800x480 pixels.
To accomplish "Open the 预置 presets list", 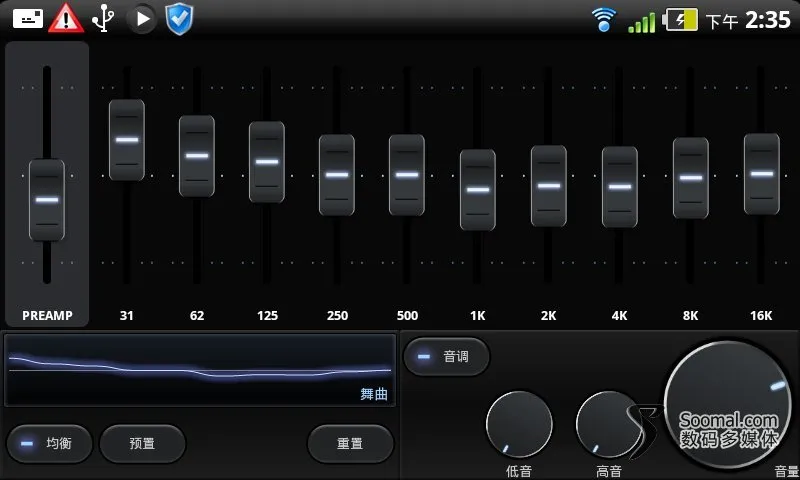I will coord(142,443).
